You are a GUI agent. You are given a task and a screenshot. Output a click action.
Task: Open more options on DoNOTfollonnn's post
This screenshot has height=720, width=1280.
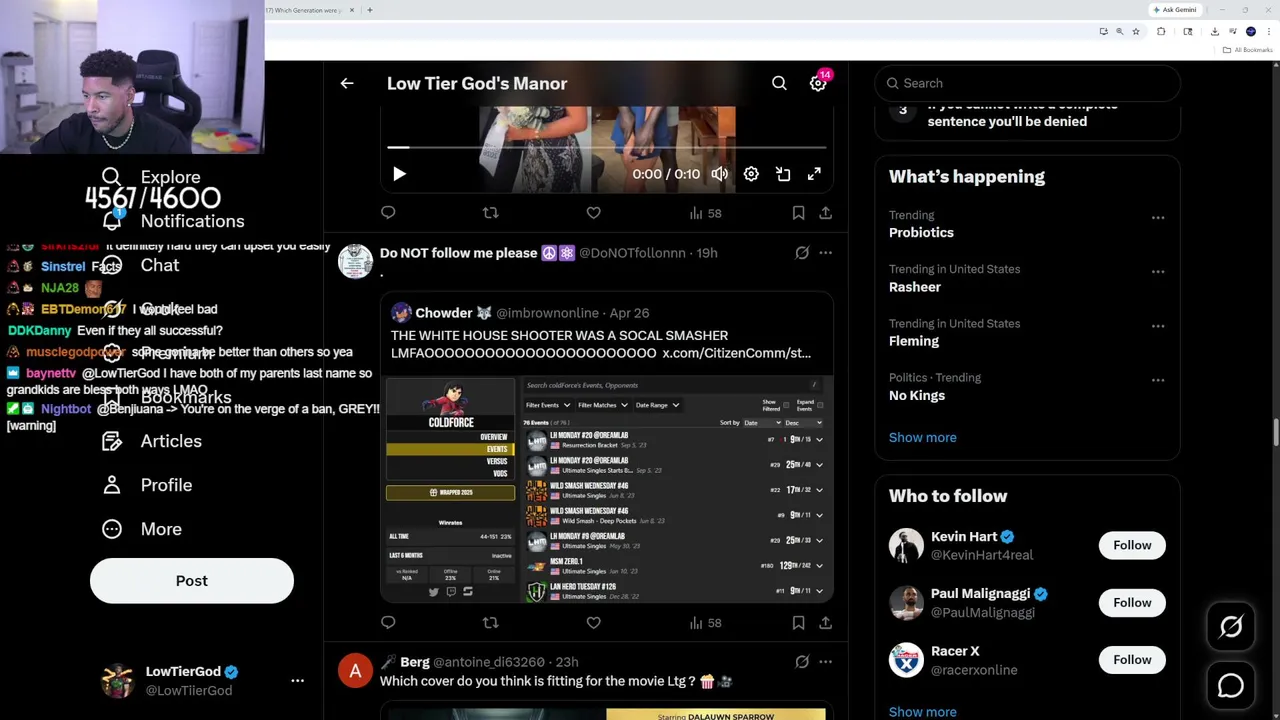(x=825, y=253)
